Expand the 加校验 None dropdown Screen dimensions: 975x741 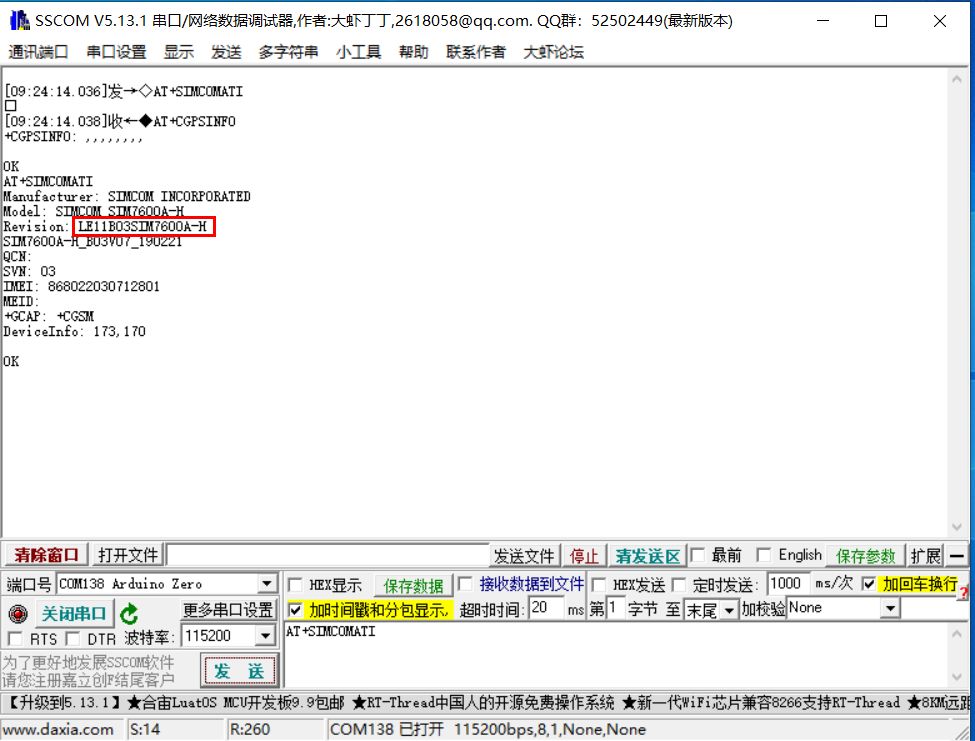click(x=890, y=608)
